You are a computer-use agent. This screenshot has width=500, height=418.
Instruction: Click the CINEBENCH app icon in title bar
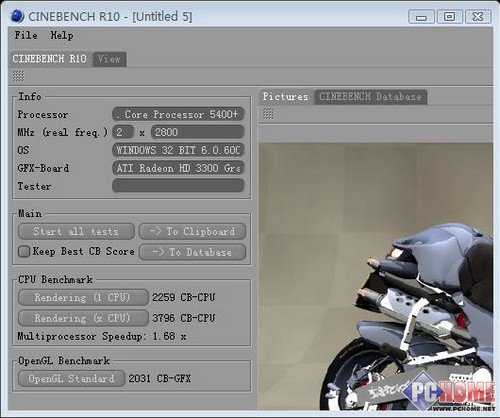click(x=17, y=16)
